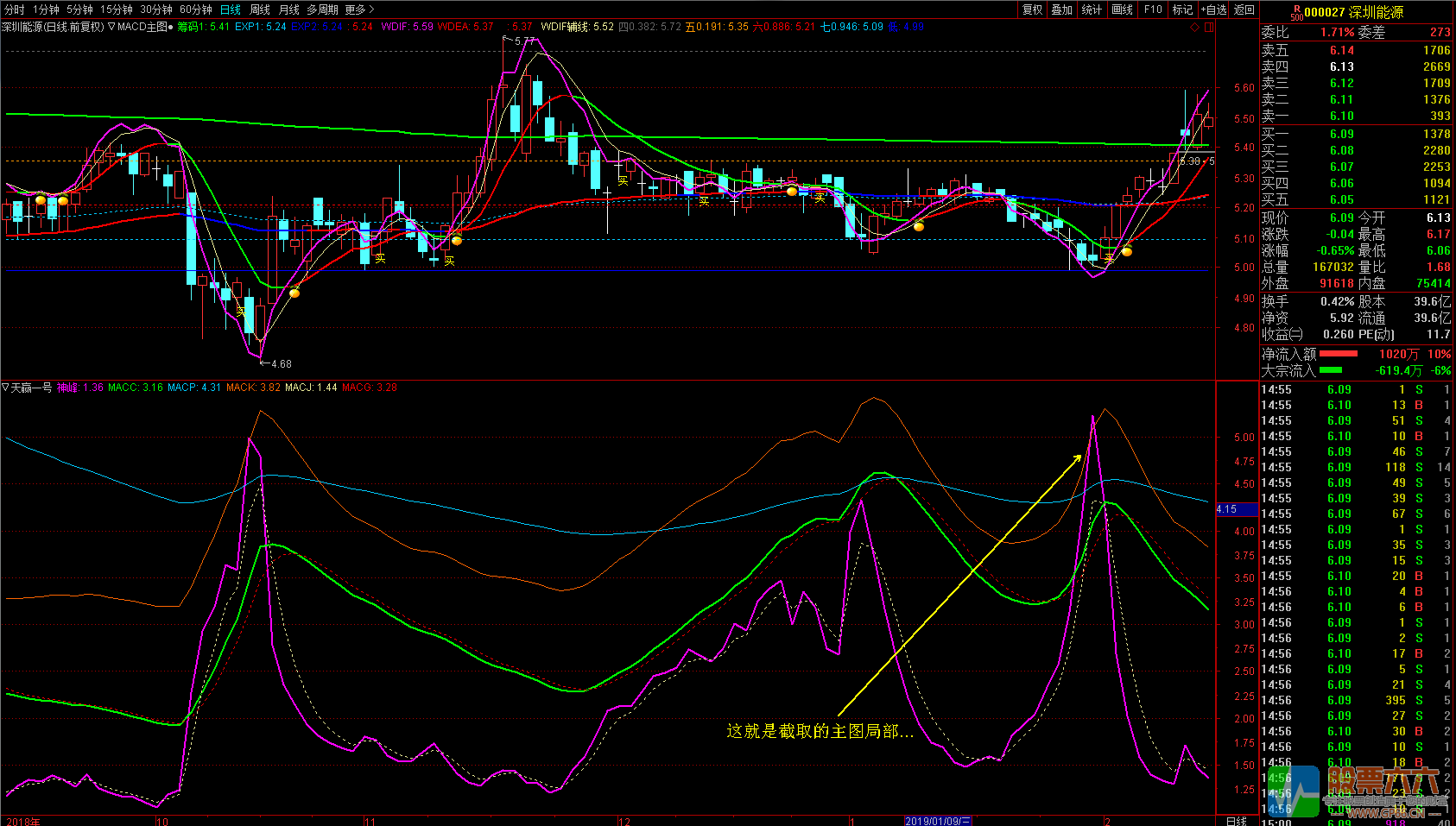The image size is (1456, 826).
Task: Open the 画线 drawing tool
Action: tap(1122, 9)
